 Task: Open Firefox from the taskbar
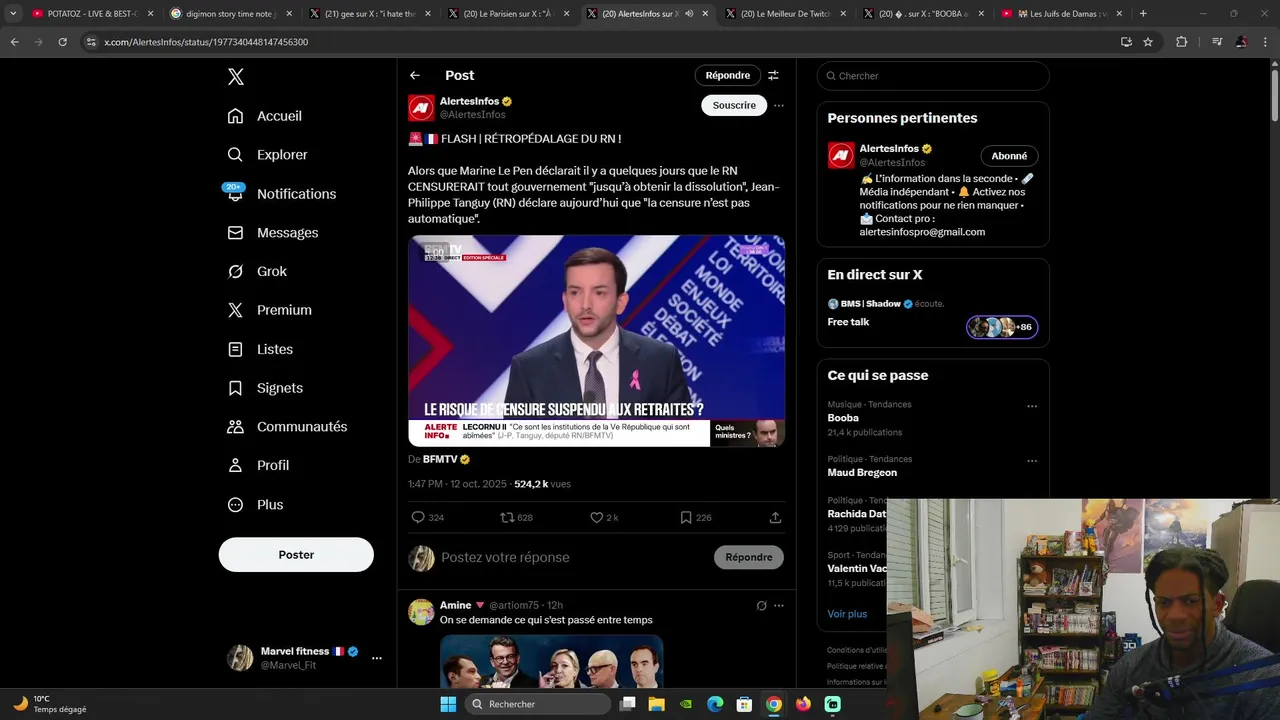click(803, 704)
